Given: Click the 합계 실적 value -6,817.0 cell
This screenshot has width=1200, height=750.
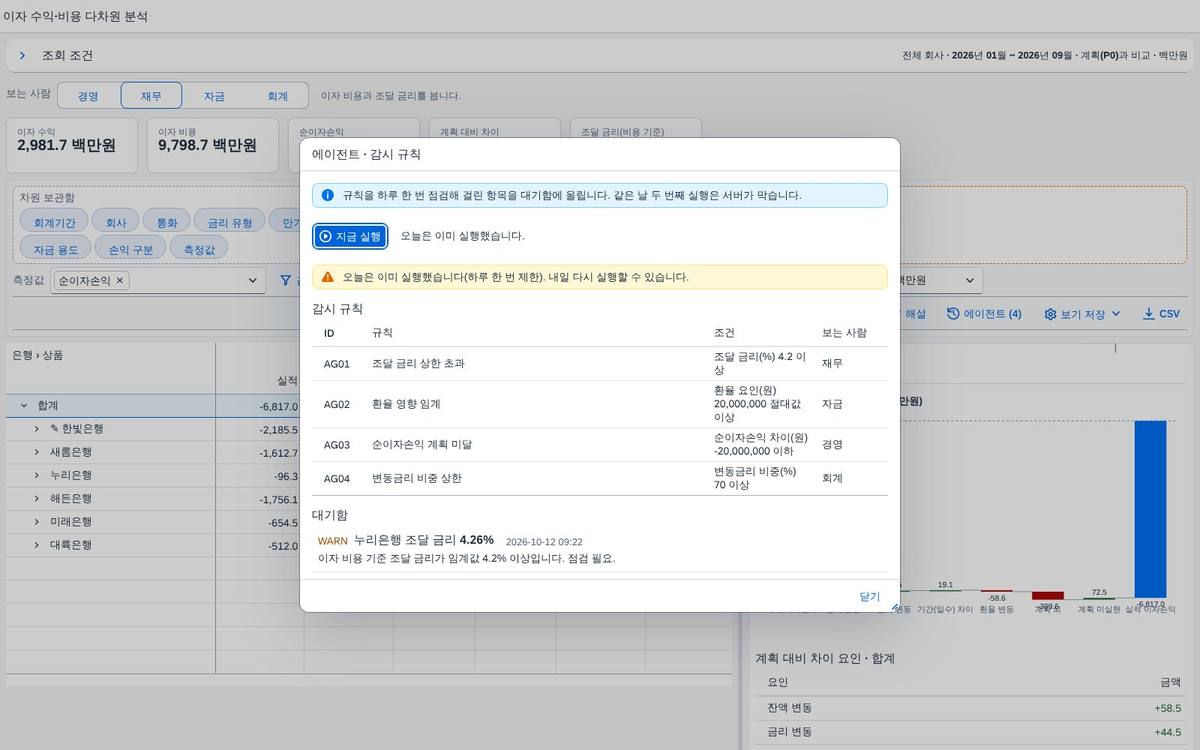Looking at the screenshot, I should 260,406.
